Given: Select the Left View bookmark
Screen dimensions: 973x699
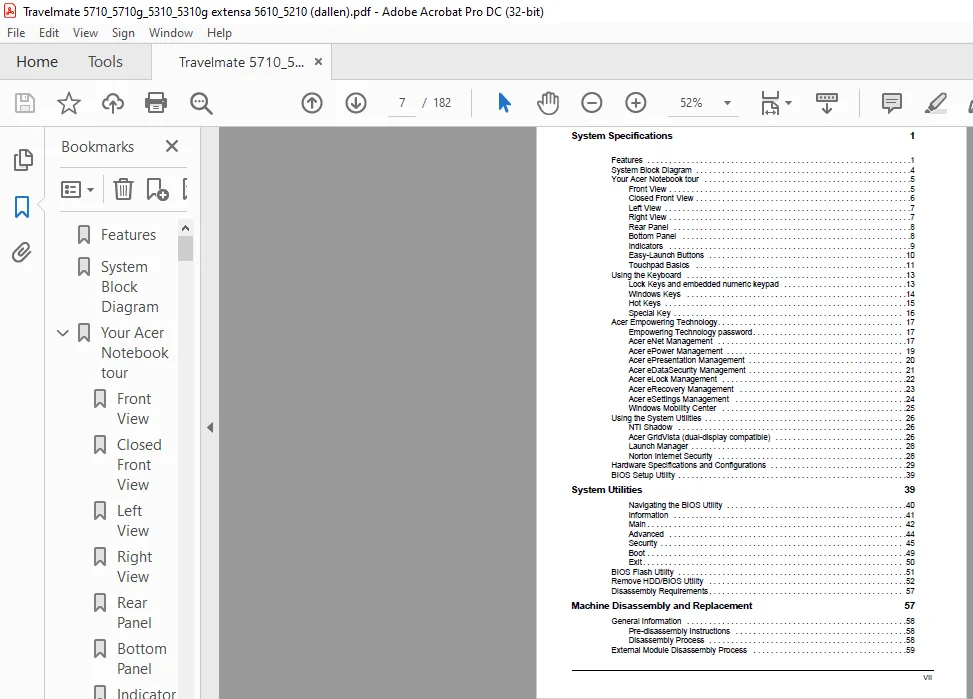Looking at the screenshot, I should [x=133, y=520].
